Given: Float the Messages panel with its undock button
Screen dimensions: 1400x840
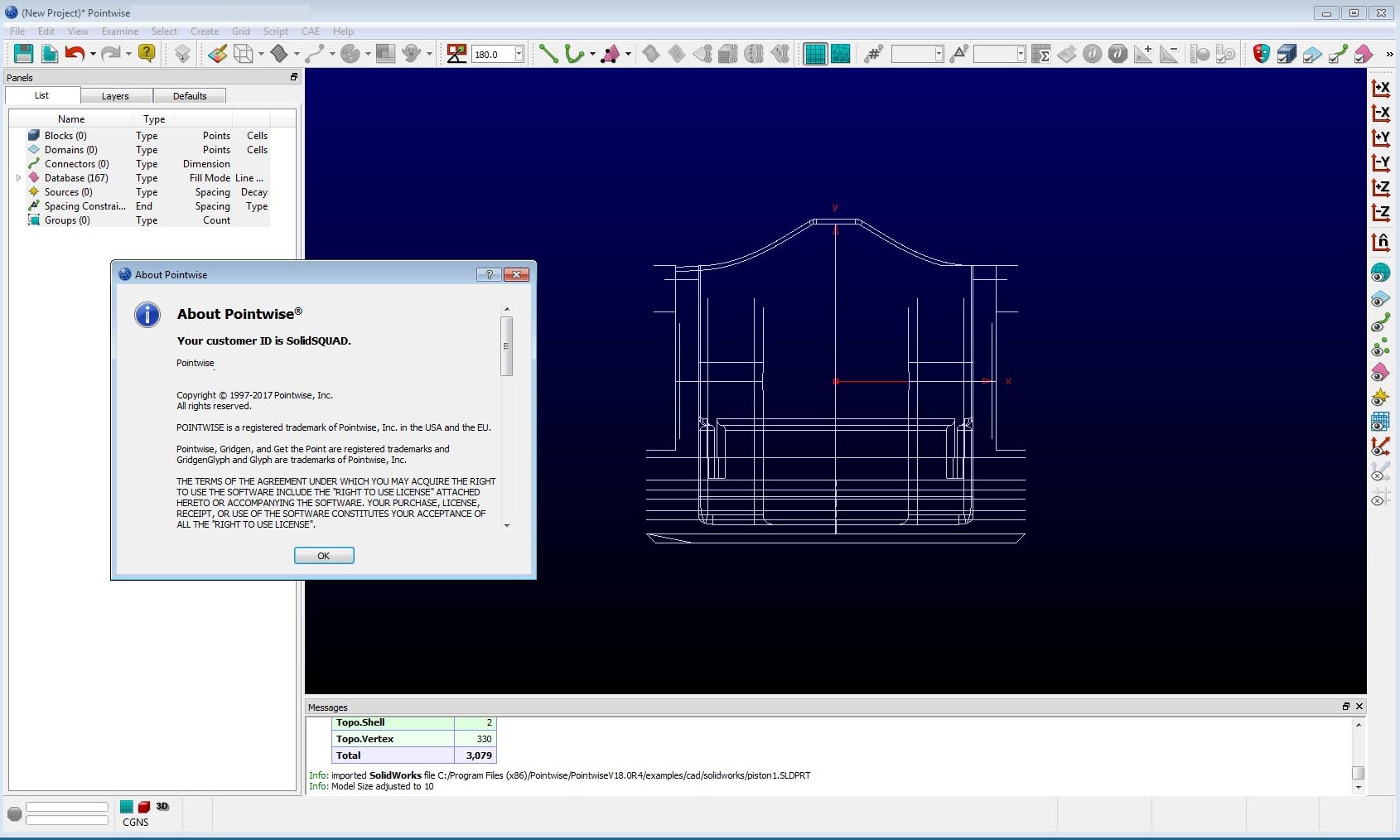Looking at the screenshot, I should [x=1346, y=707].
